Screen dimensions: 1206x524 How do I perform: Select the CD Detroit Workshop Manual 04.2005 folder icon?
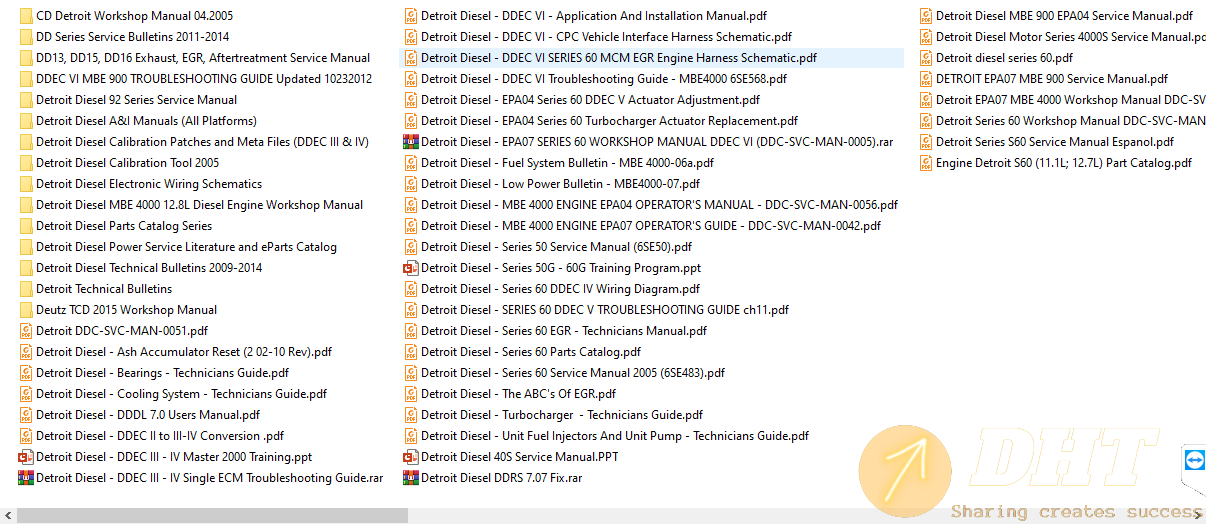(x=26, y=16)
